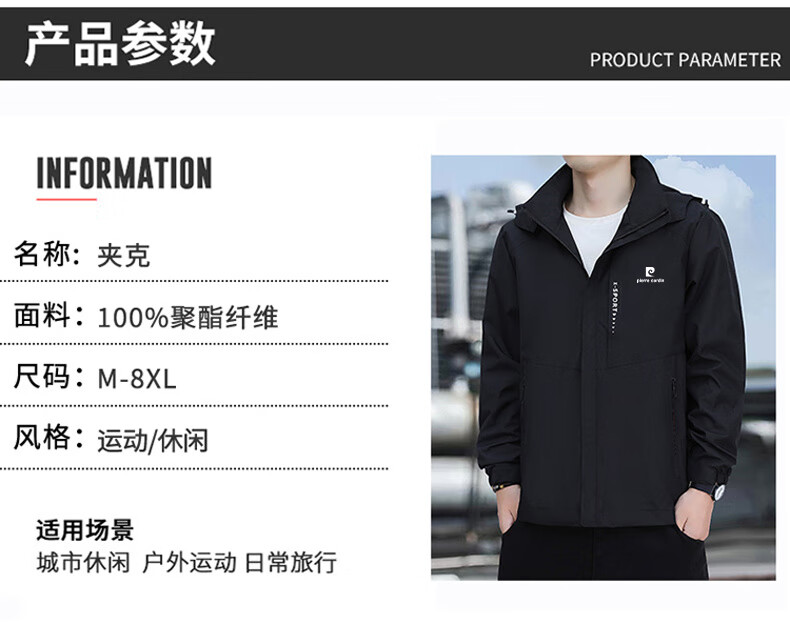790x624 pixels.
Task: Click the 运动/休闲 style value
Action: [x=153, y=441]
